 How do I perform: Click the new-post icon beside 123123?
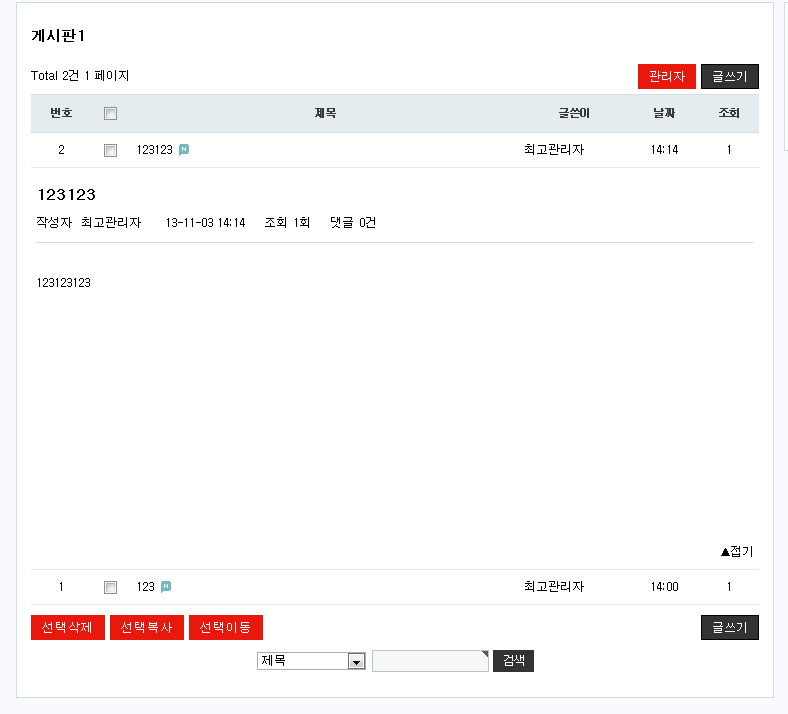tap(184, 150)
